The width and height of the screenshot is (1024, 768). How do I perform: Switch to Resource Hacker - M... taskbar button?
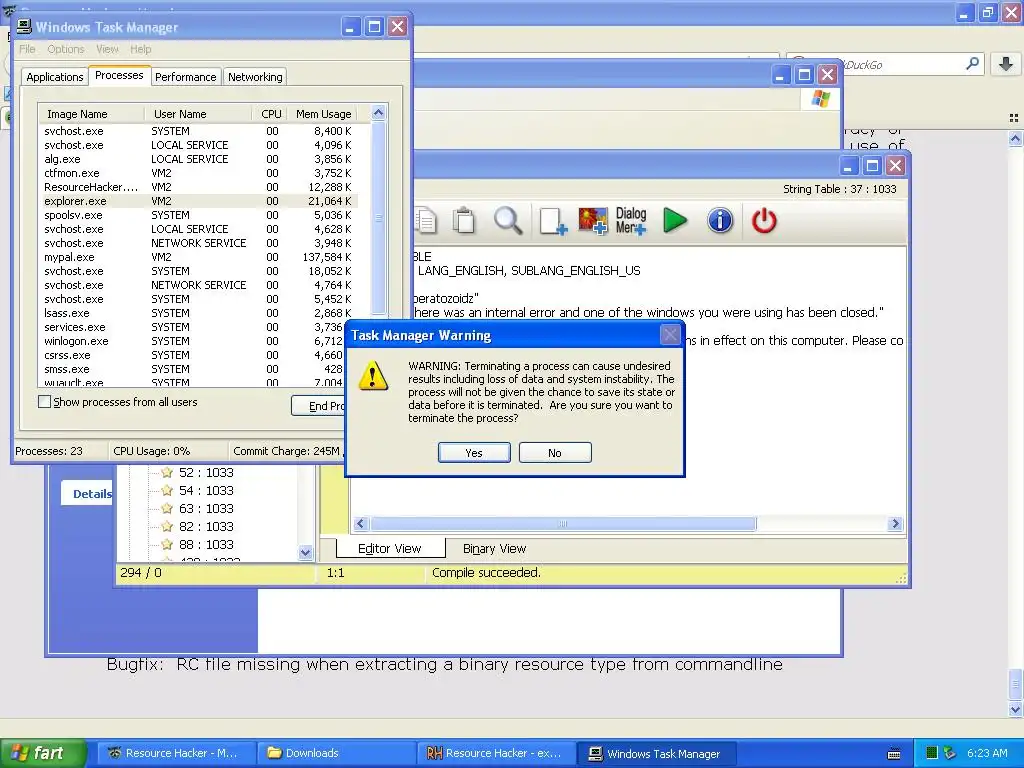tap(177, 754)
